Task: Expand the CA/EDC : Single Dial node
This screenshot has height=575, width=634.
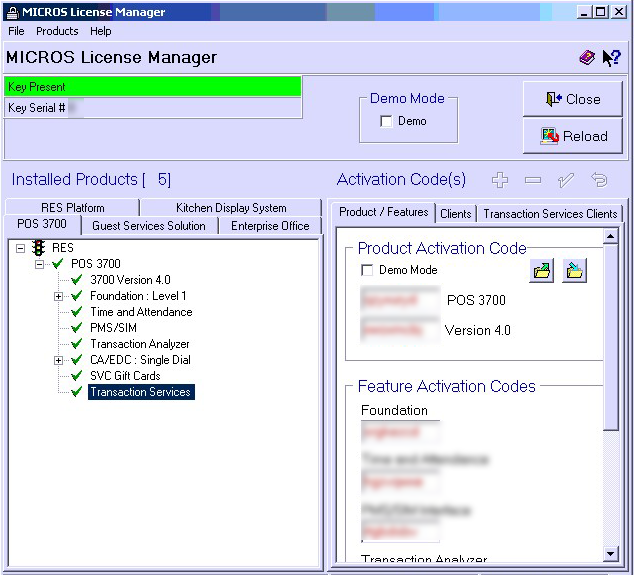Action: point(58,360)
